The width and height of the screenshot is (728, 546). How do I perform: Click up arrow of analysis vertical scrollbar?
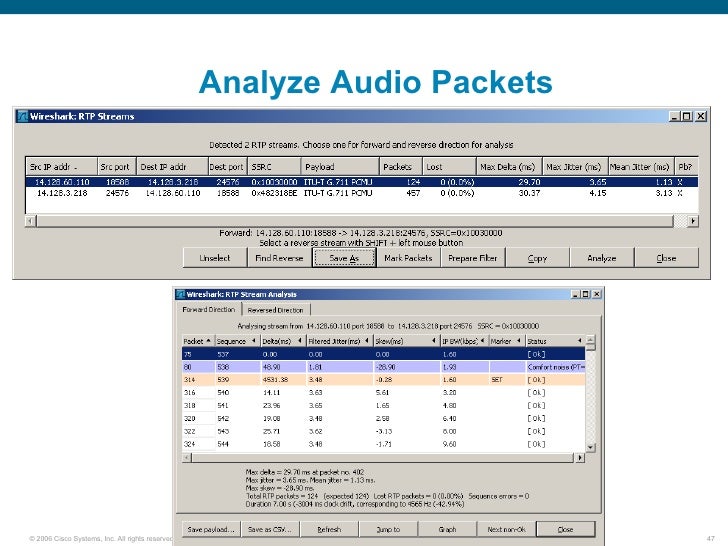591,340
